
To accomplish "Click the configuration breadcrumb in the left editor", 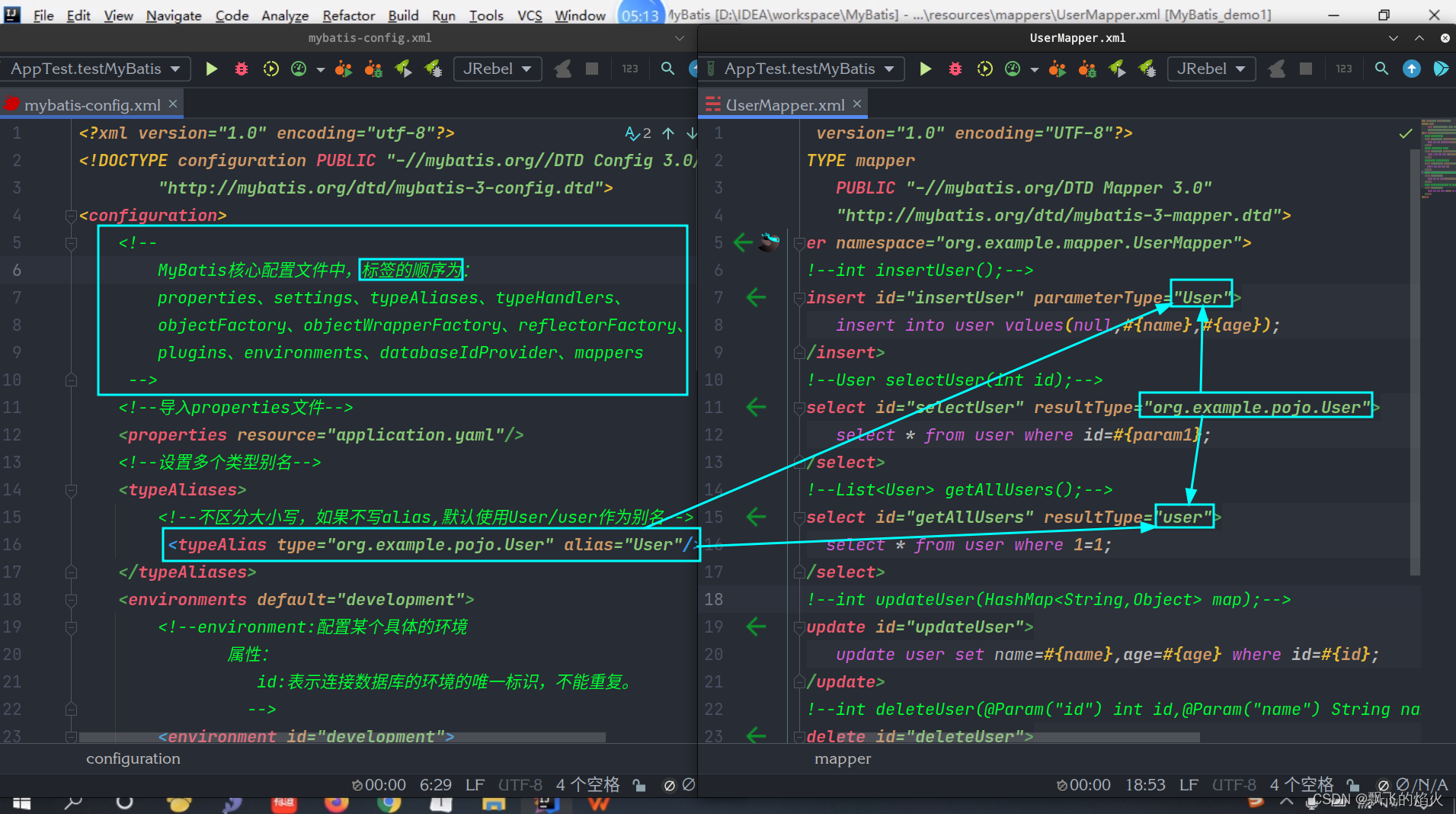I will [x=133, y=759].
